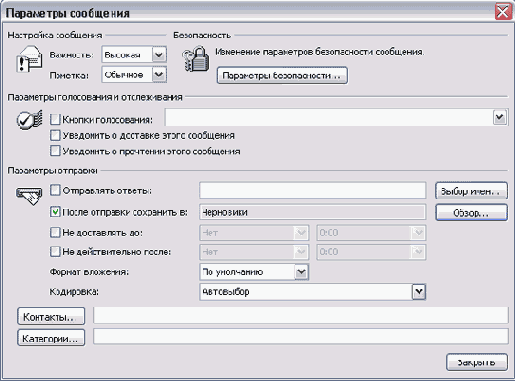The width and height of the screenshot is (515, 381).
Task: Check Уведомить о доставке этого сообщения
Action: point(55,135)
